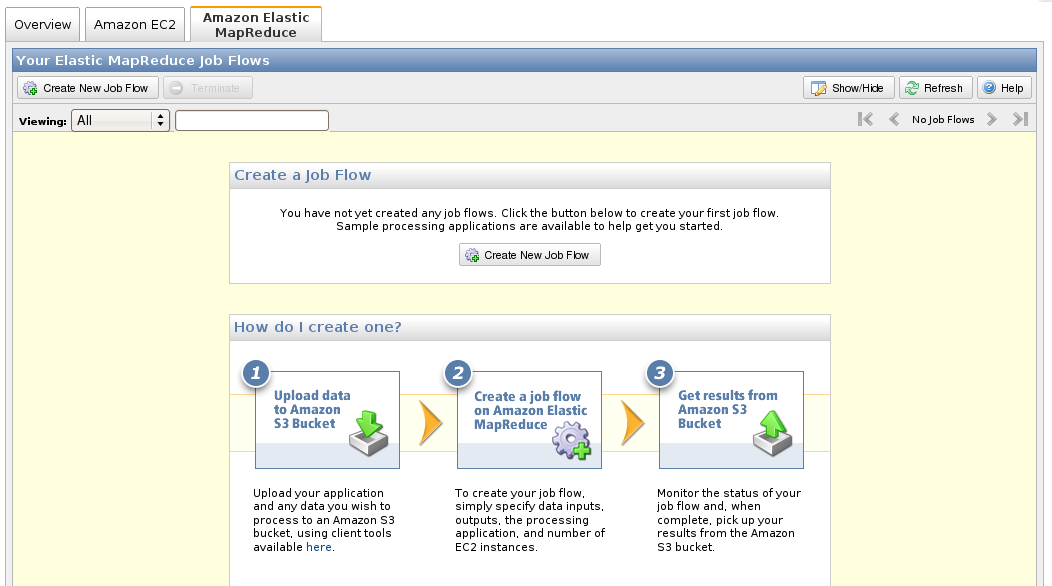The height and width of the screenshot is (586, 1052).
Task: Go to the next page arrow
Action: click(992, 119)
